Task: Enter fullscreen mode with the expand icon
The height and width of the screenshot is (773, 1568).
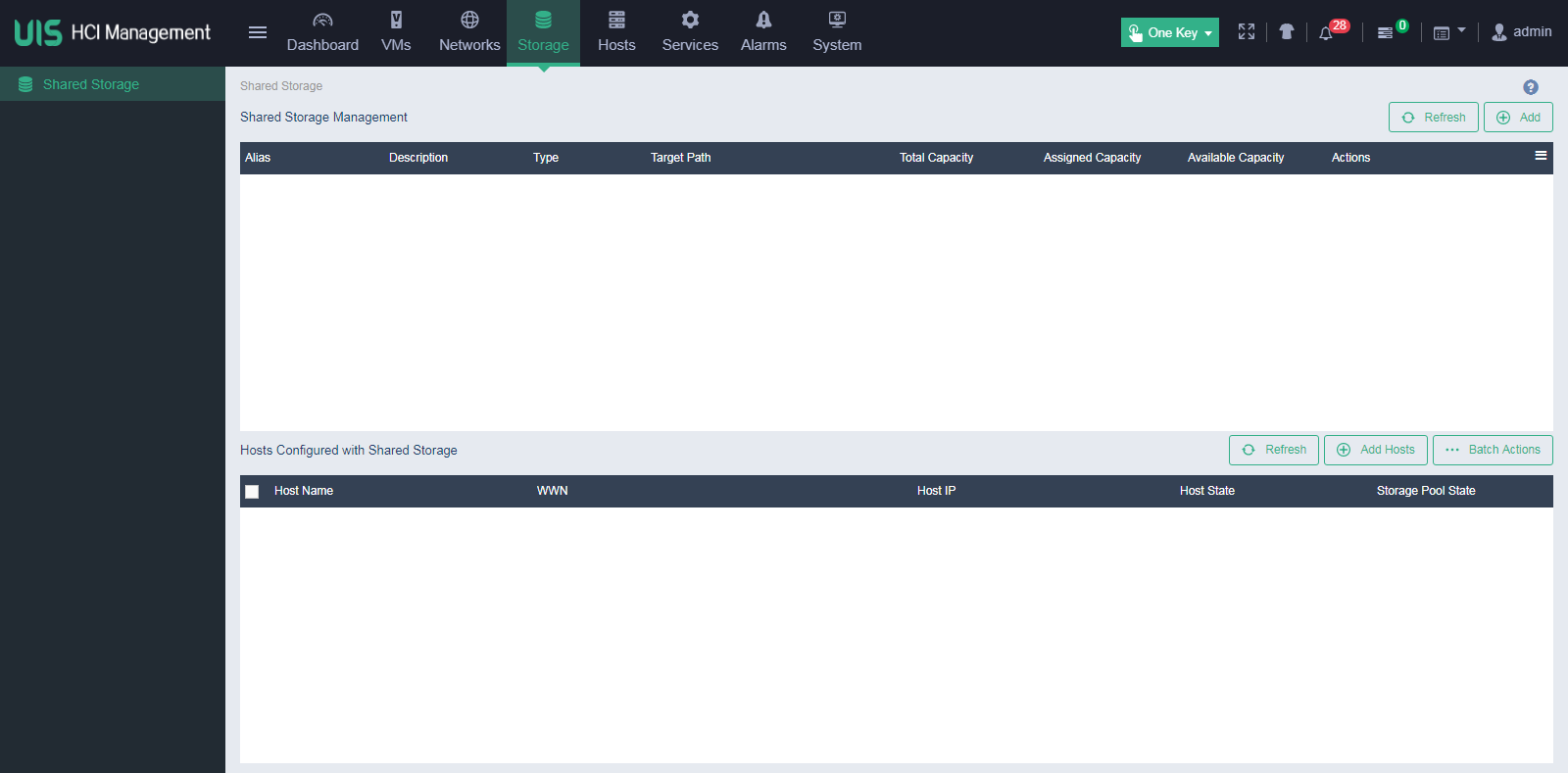Action: point(1247,32)
